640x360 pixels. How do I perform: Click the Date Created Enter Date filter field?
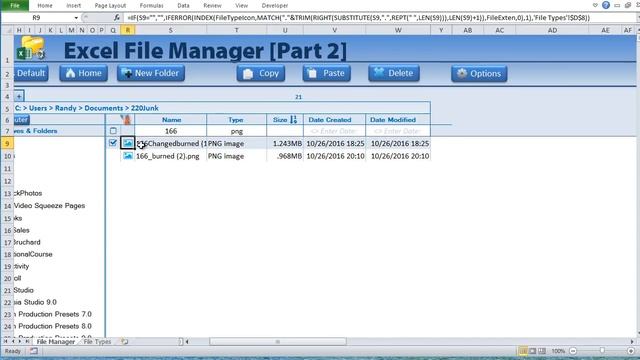334,131
